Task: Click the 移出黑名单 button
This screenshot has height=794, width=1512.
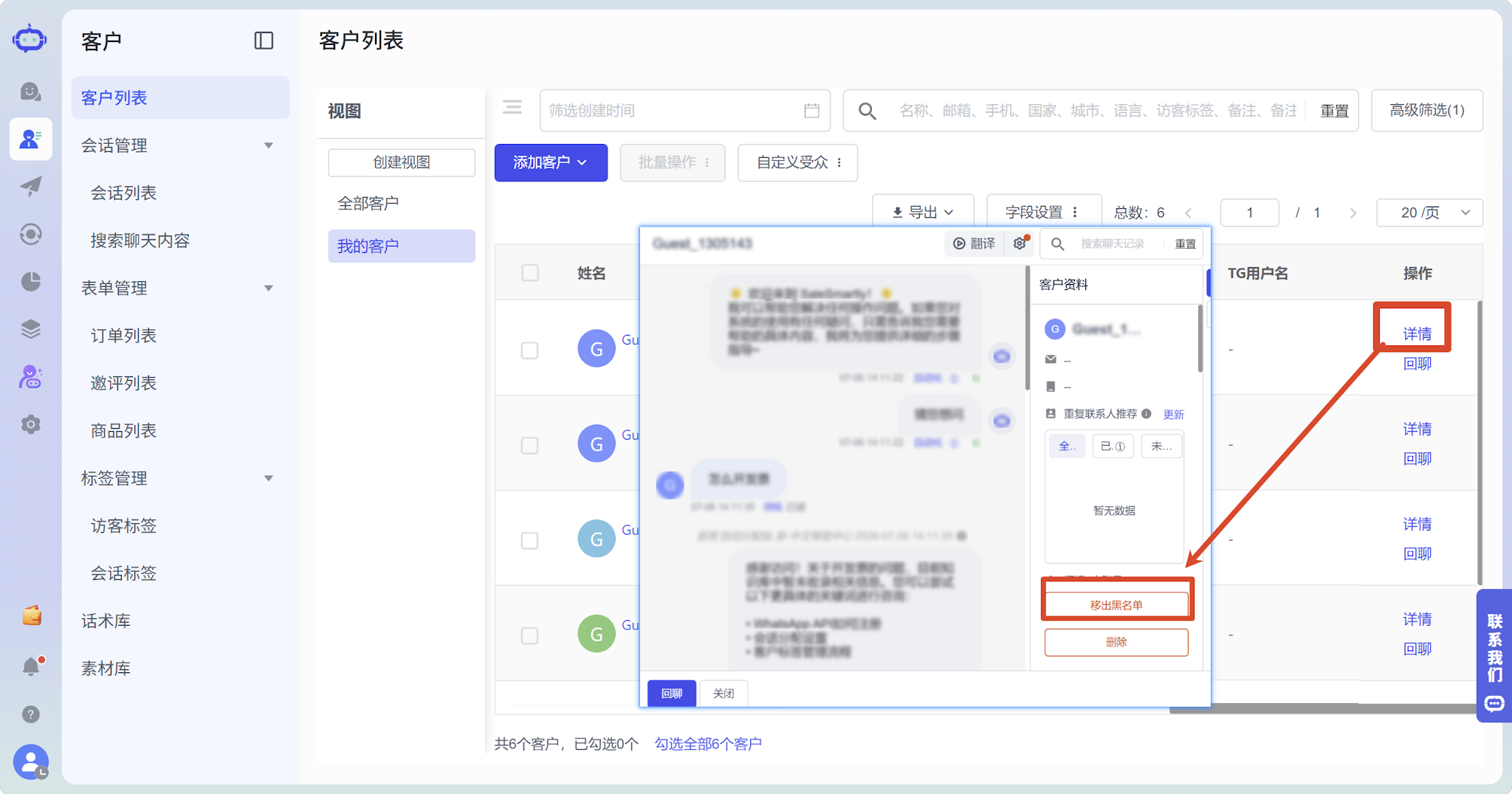Action: [1116, 605]
